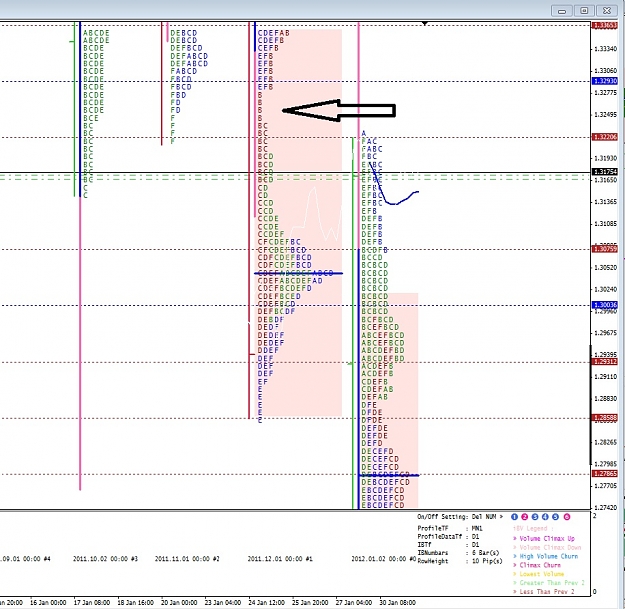
Task: Select the Greater Than Prev 2 legend entry
Action: point(548,583)
